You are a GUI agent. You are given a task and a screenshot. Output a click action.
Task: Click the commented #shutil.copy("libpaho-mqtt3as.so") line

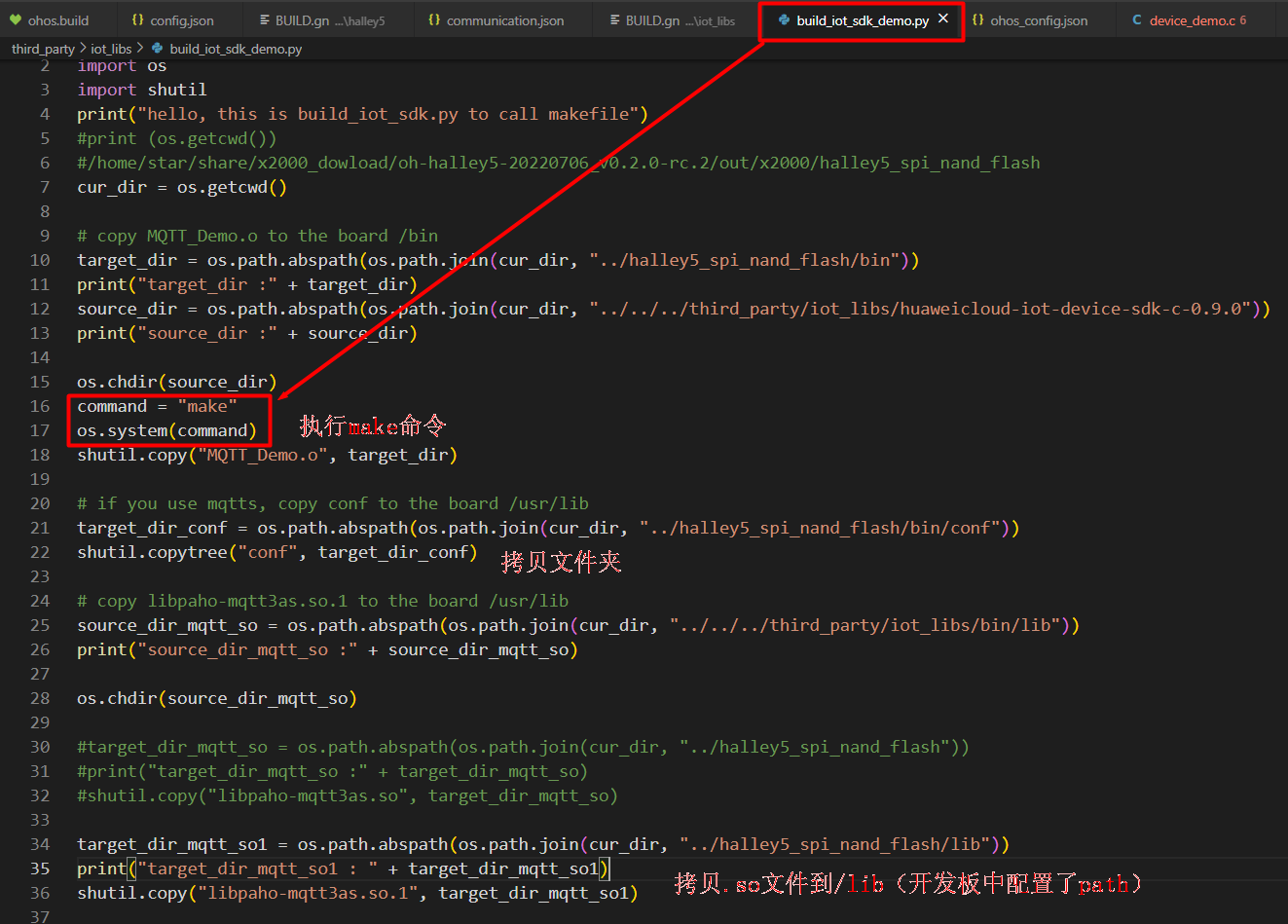[x=348, y=795]
